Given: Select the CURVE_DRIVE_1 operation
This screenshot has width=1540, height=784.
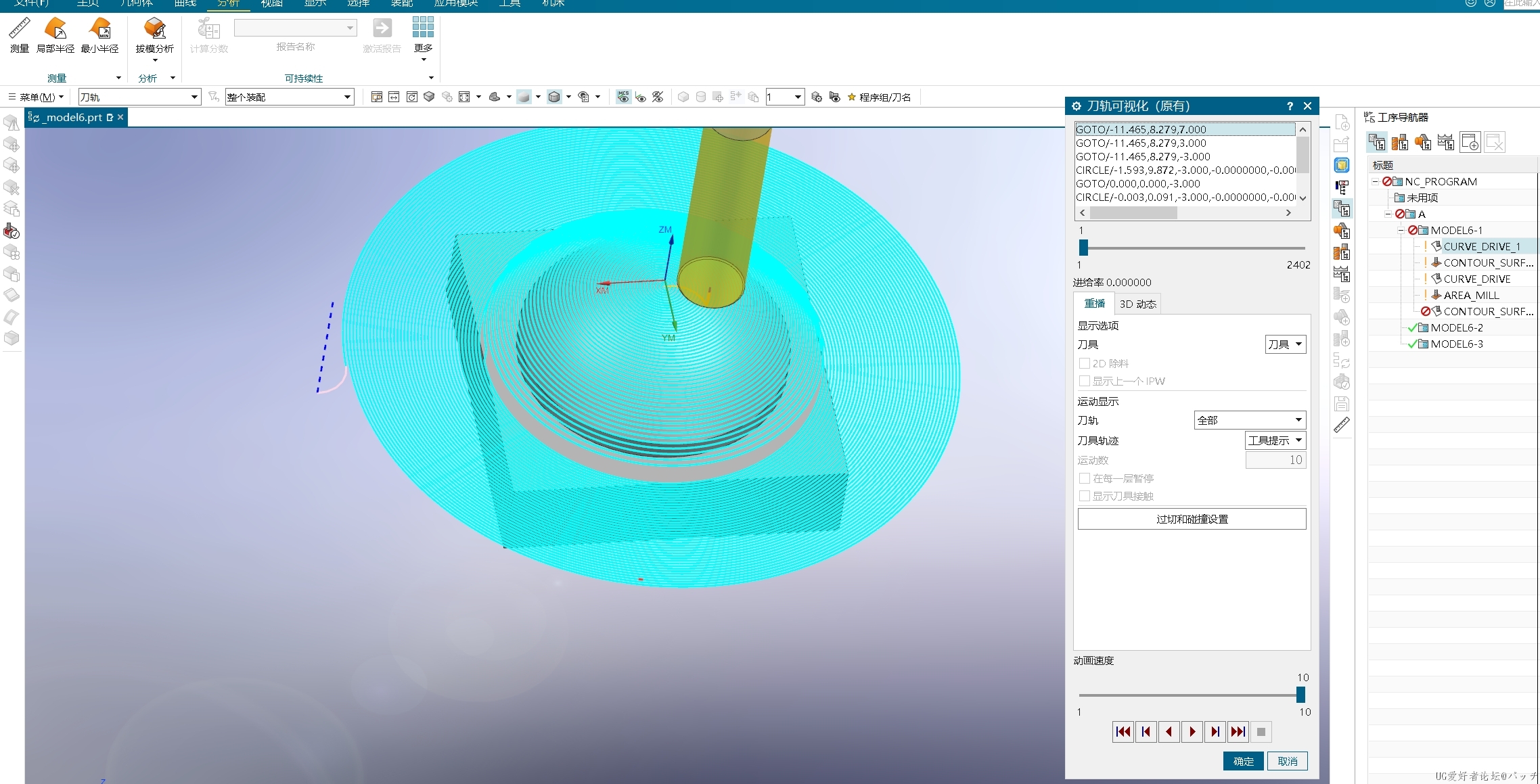Looking at the screenshot, I should click(1482, 246).
